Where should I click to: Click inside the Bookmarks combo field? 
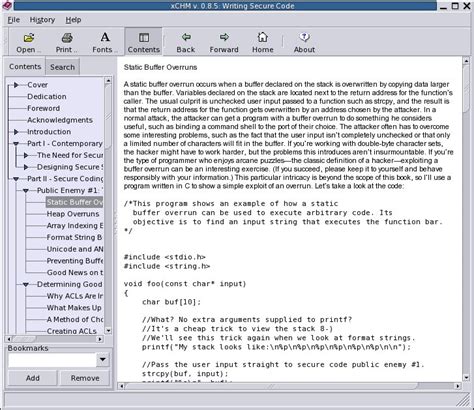(x=52, y=360)
